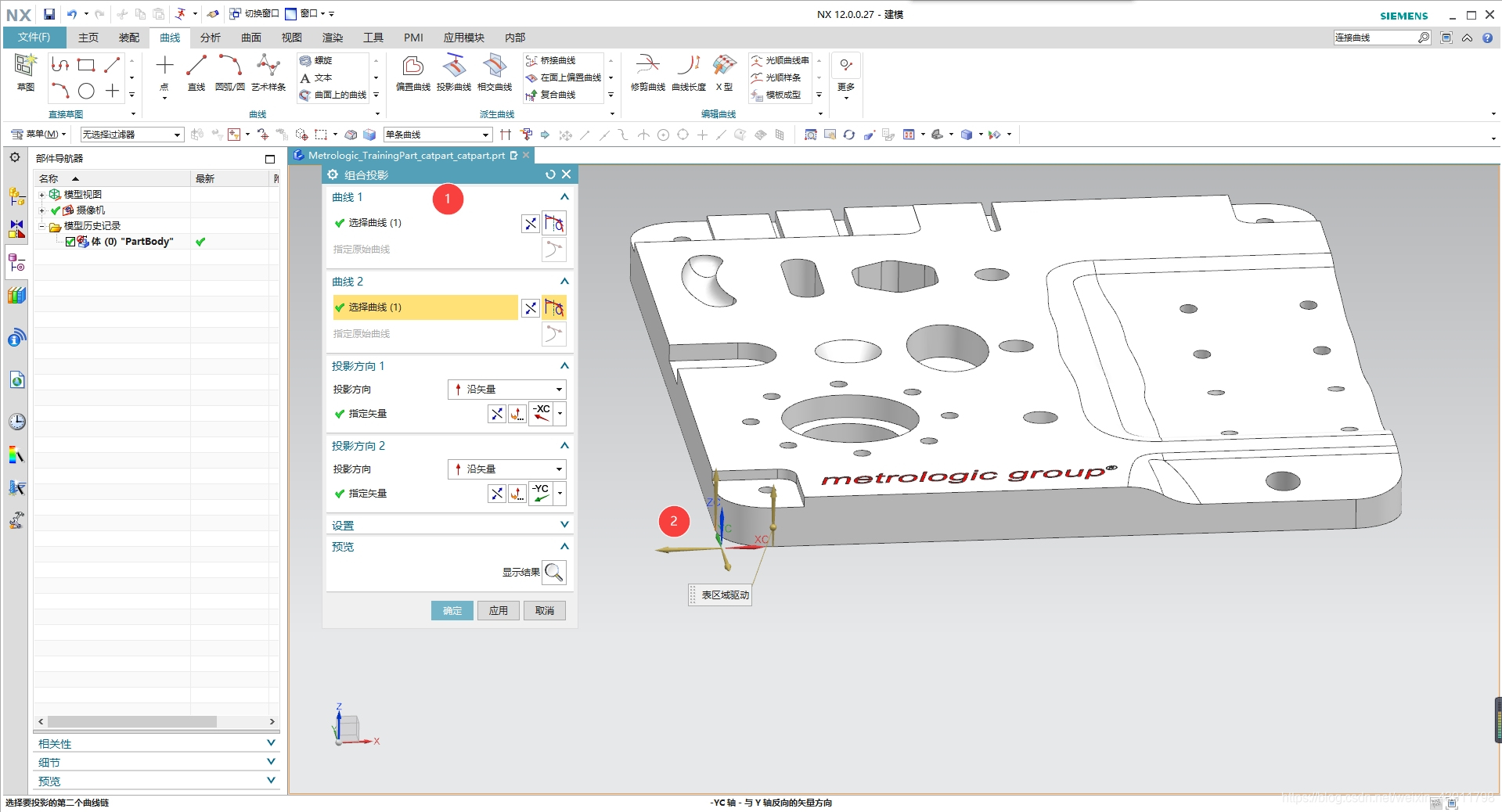This screenshot has width=1502, height=812.
Task: Reset the 组合投影 dialog
Action: point(550,174)
